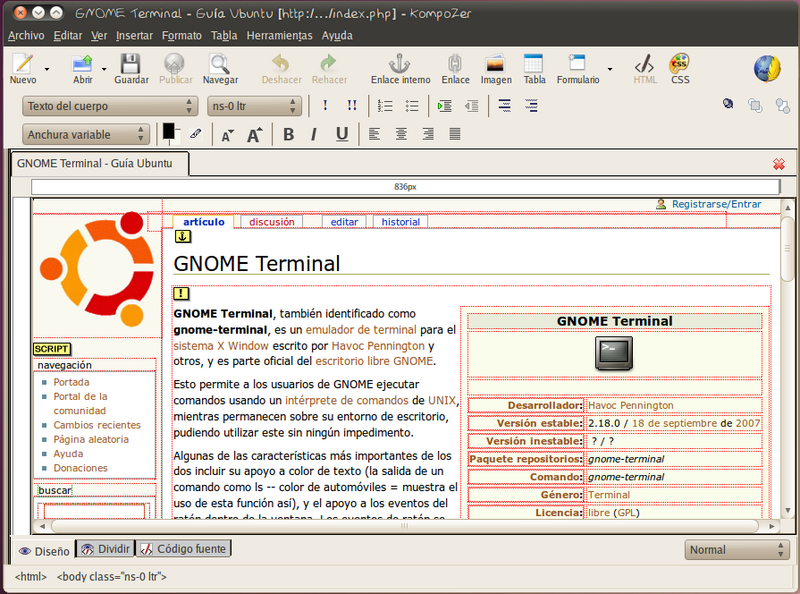Screen dimensions: 800x594
Task: Open the Texto del cuerpo paragraph dropdown
Action: [109, 106]
